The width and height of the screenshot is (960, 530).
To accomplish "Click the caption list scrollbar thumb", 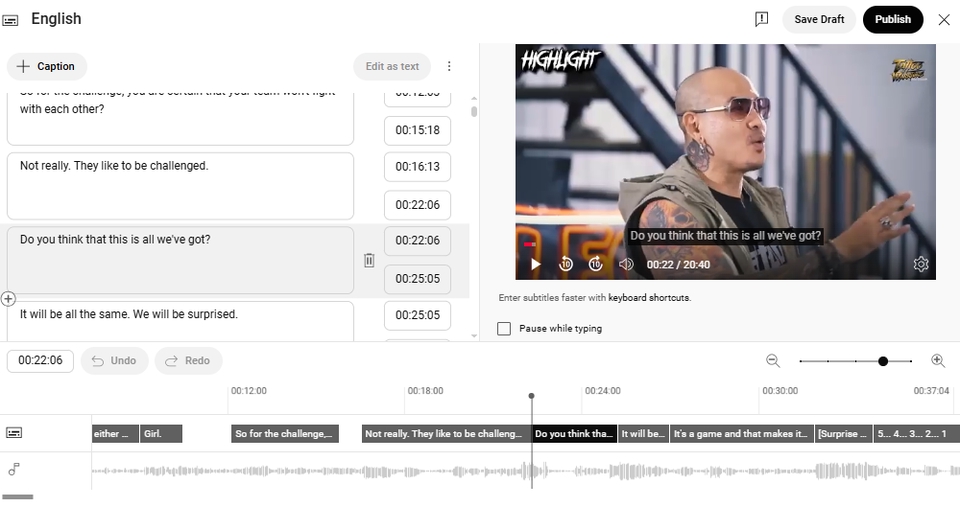I will [474, 111].
